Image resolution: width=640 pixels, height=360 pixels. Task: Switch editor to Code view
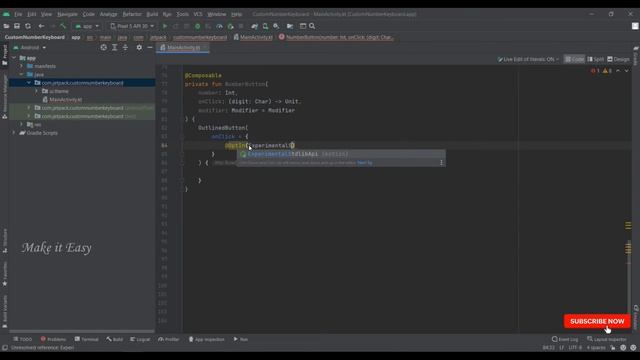pos(574,59)
